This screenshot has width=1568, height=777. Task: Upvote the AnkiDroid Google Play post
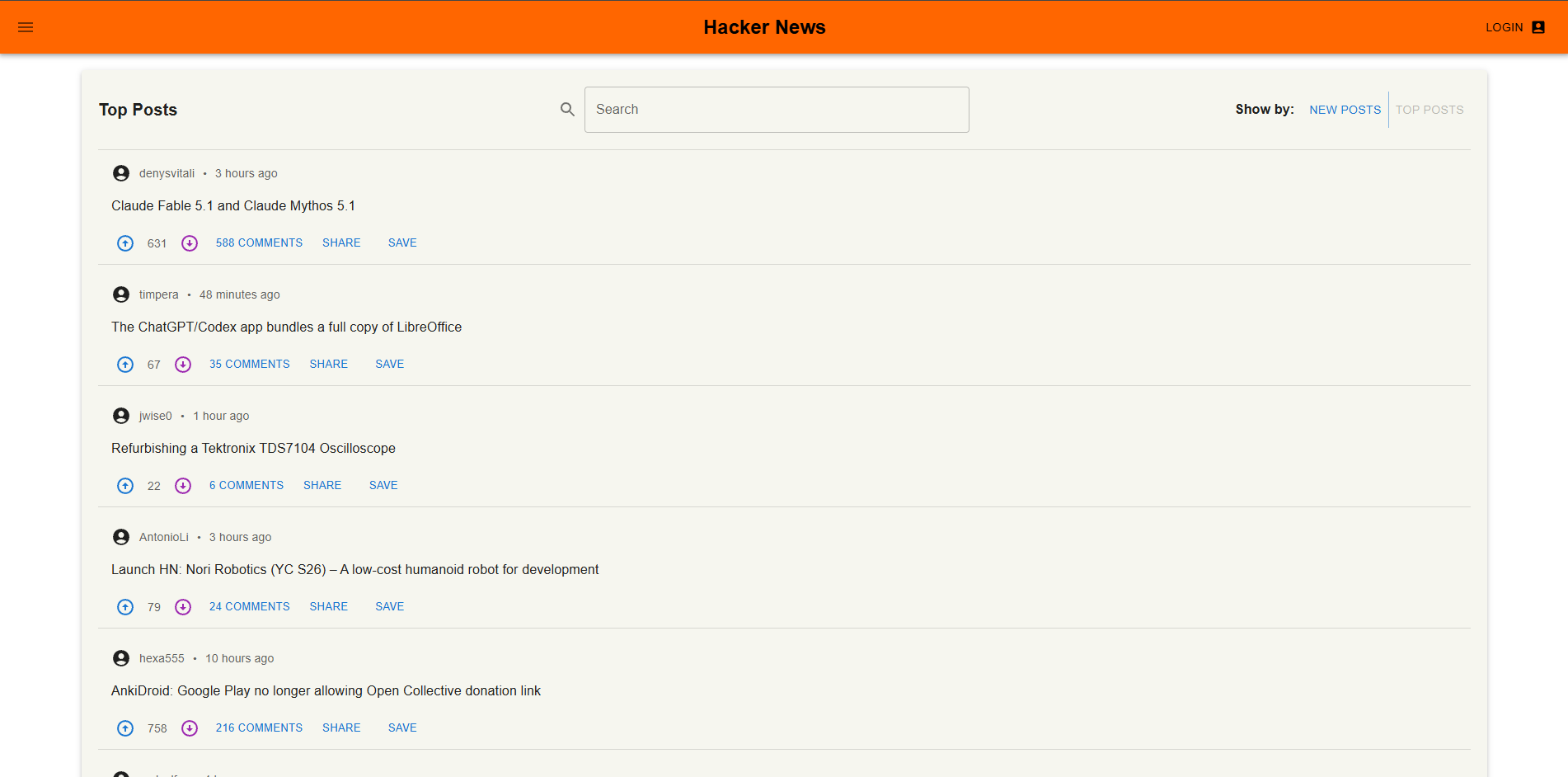(x=125, y=728)
